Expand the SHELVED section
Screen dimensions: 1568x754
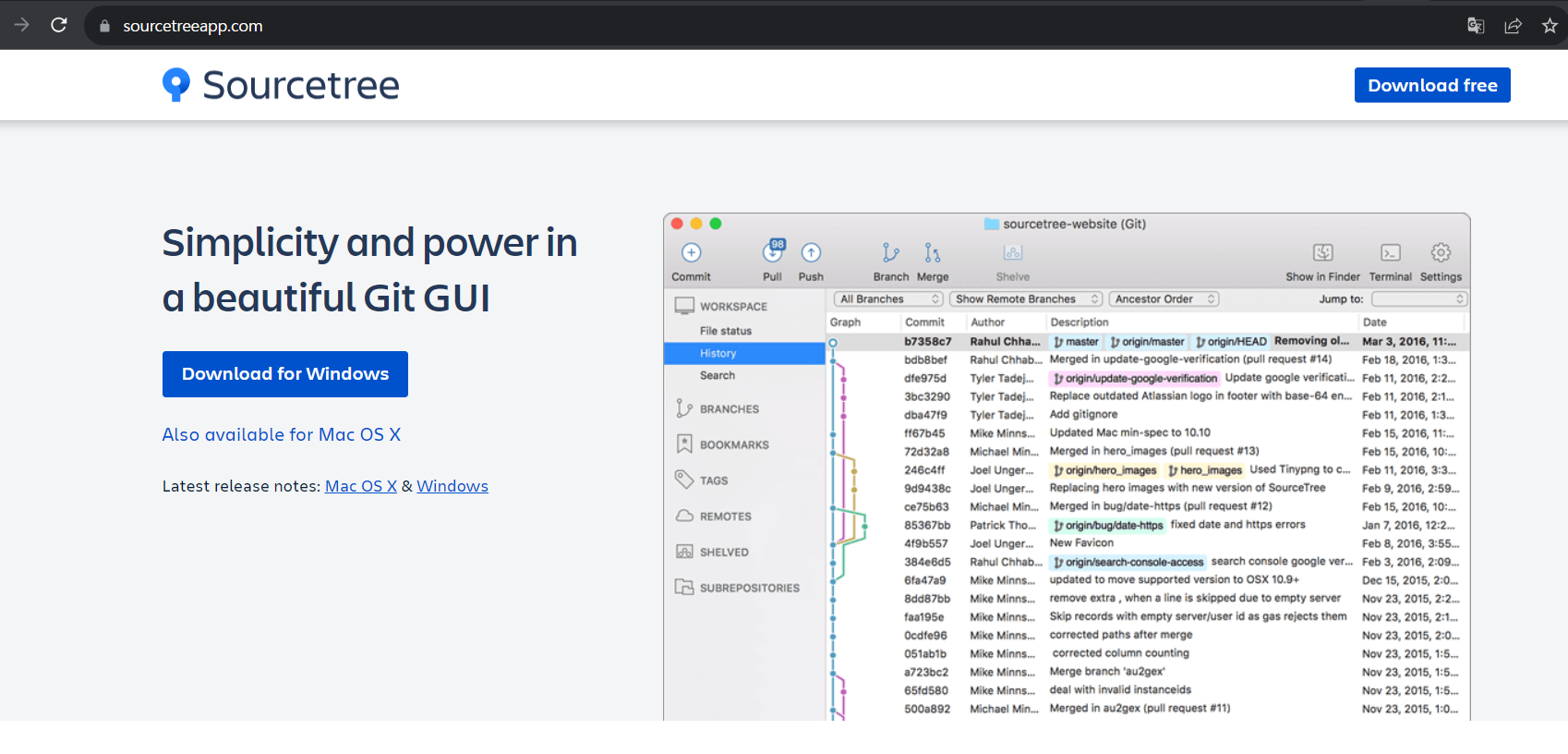coord(724,553)
